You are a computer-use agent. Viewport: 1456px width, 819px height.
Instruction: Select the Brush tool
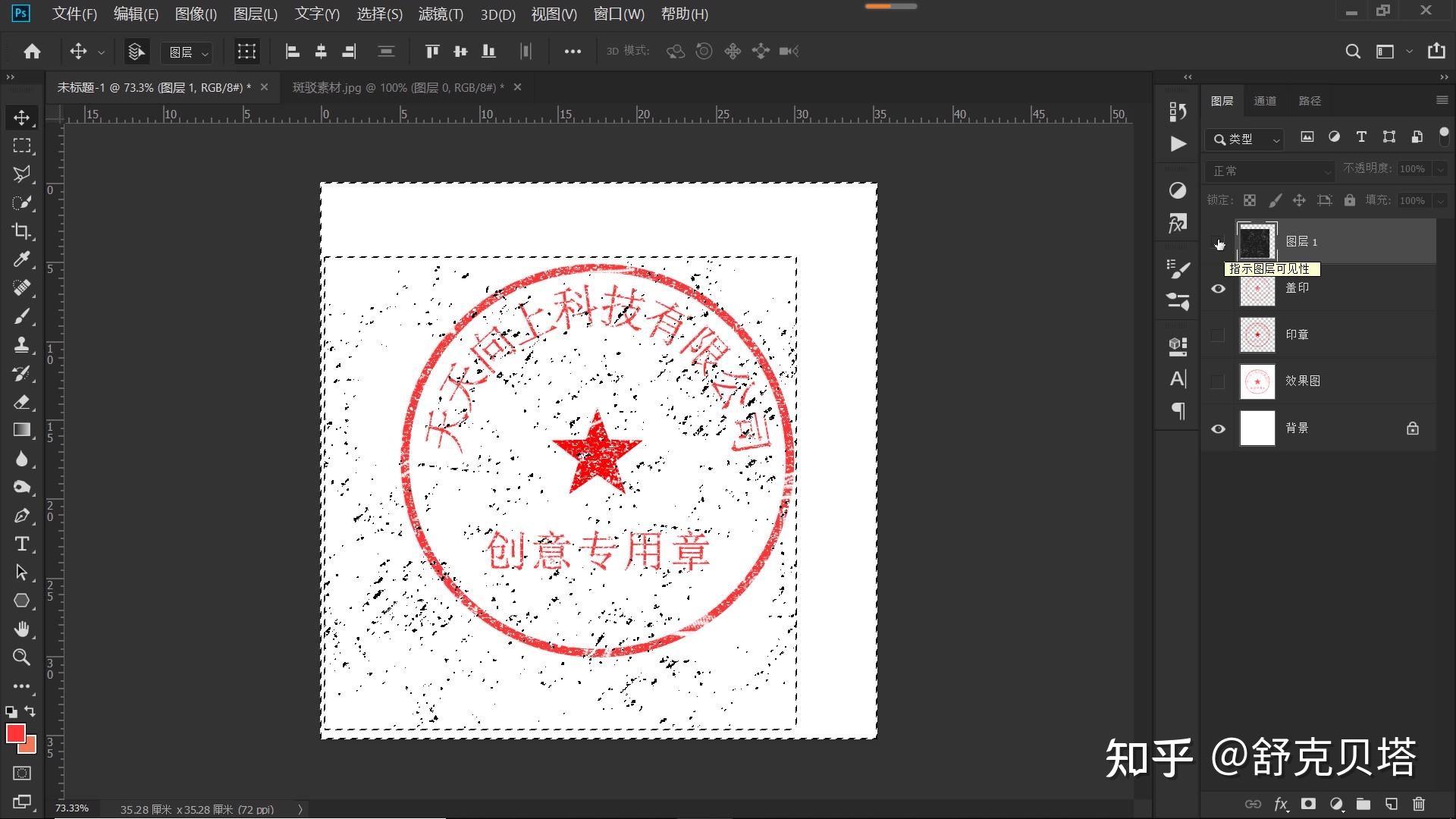(x=21, y=316)
